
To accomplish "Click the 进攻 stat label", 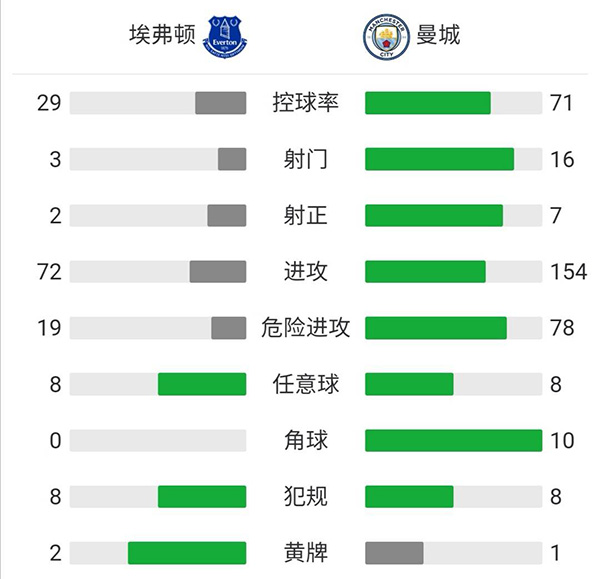I will [x=306, y=271].
